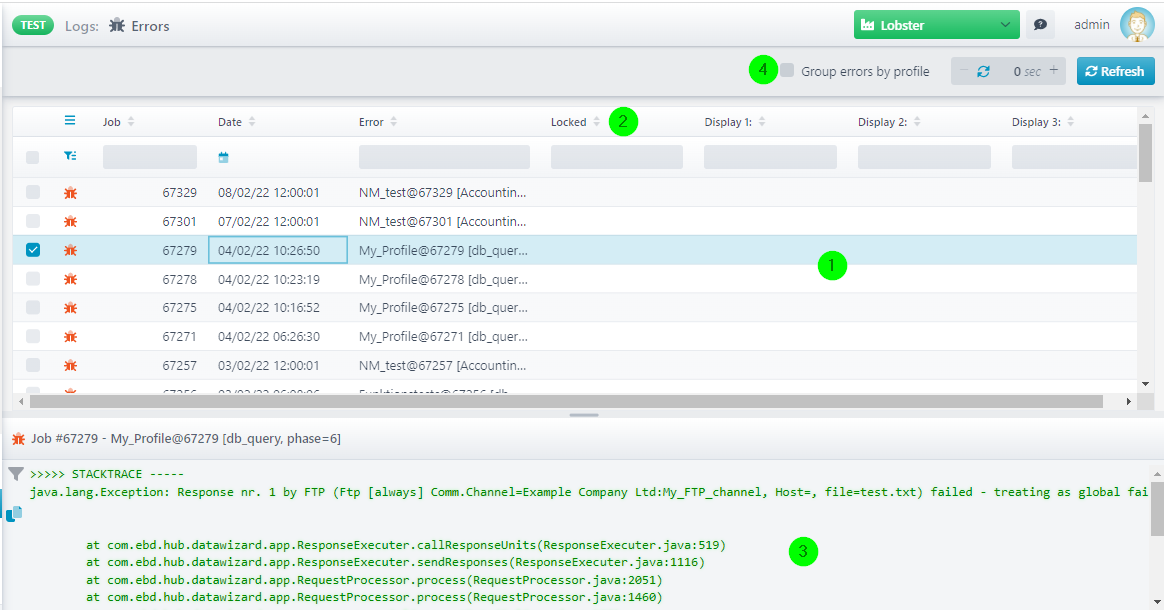Viewport: 1164px width, 610px height.
Task: Sort by Display 3 column arrows
Action: [1070, 122]
